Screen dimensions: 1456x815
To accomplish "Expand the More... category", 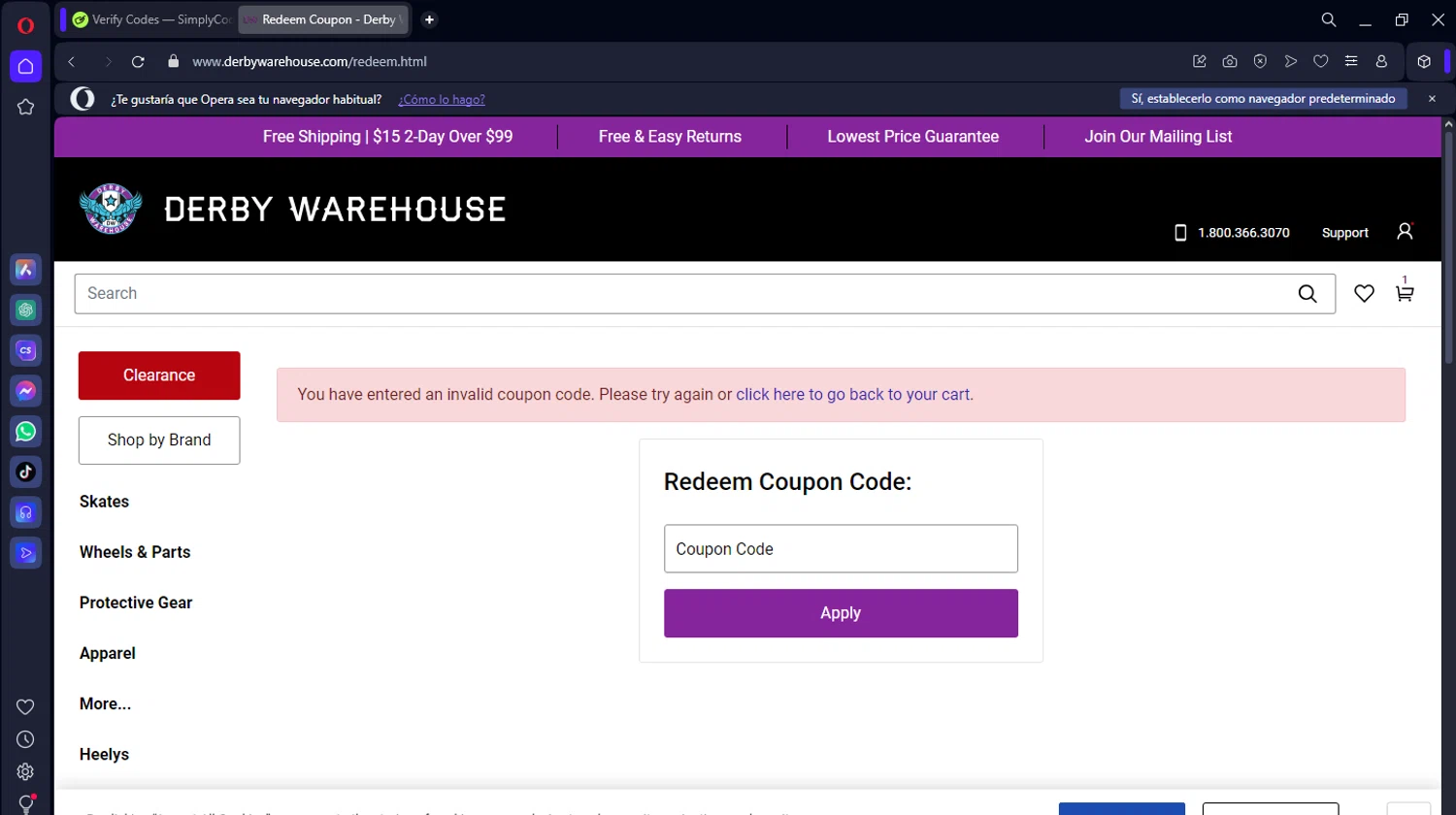I will click(x=105, y=703).
